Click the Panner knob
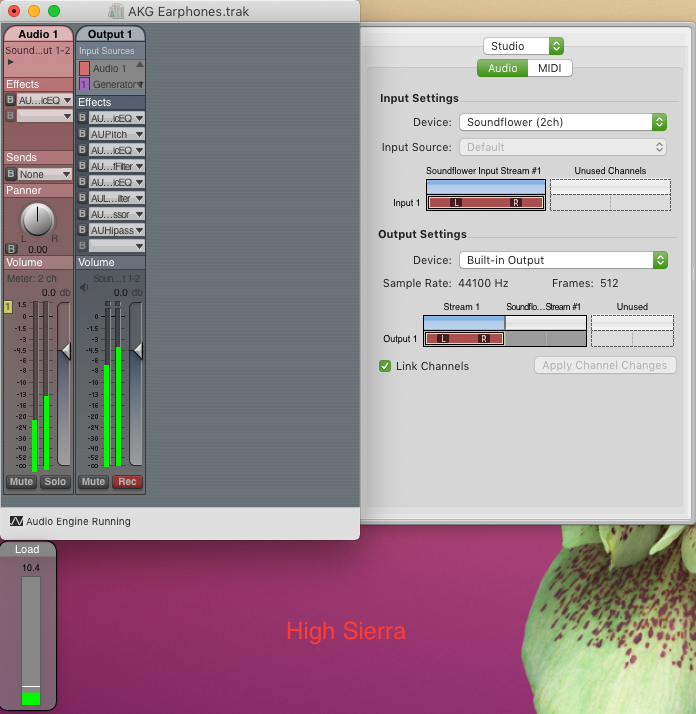 (x=37, y=219)
